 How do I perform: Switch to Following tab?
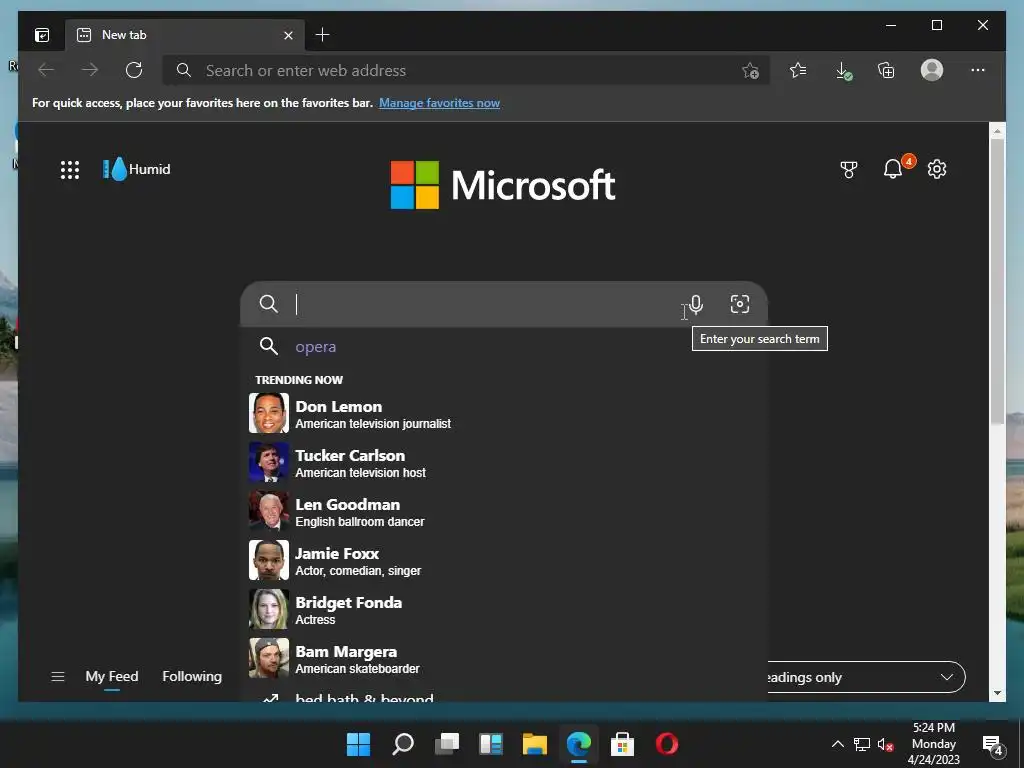point(192,677)
